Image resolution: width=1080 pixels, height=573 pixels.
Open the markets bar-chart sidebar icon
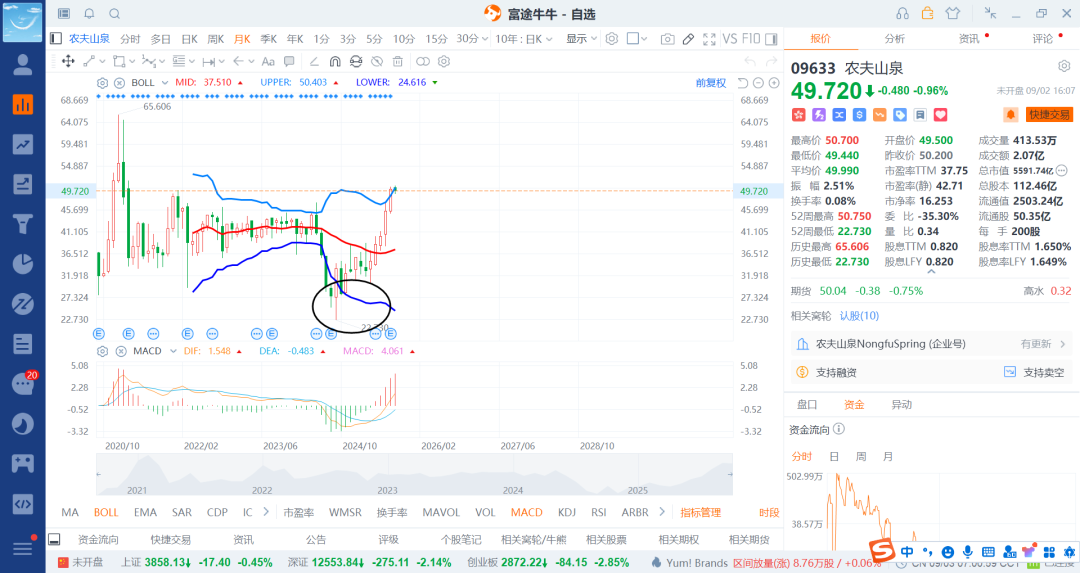click(23, 104)
